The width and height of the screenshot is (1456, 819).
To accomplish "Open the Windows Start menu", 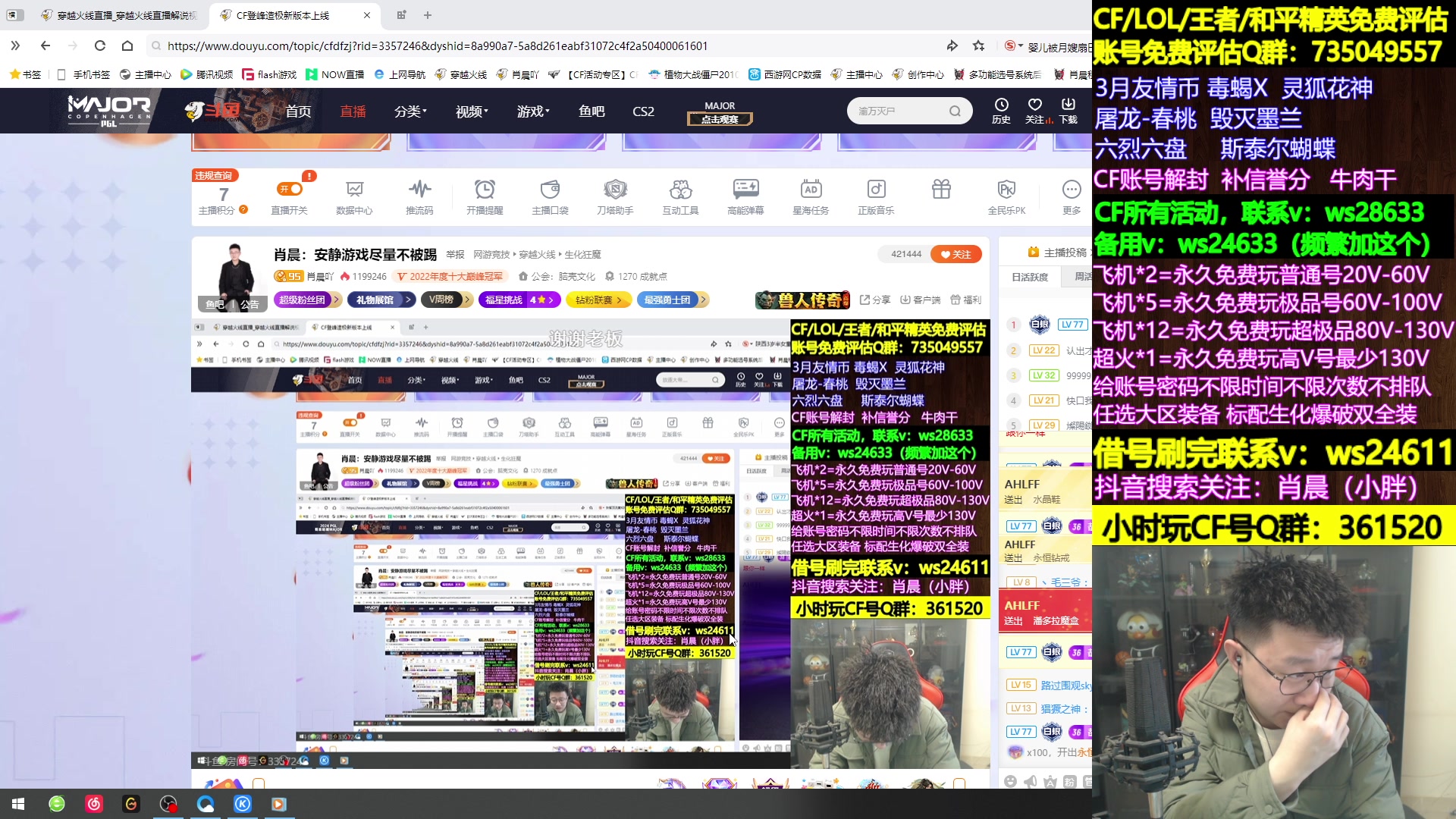I will point(18,804).
